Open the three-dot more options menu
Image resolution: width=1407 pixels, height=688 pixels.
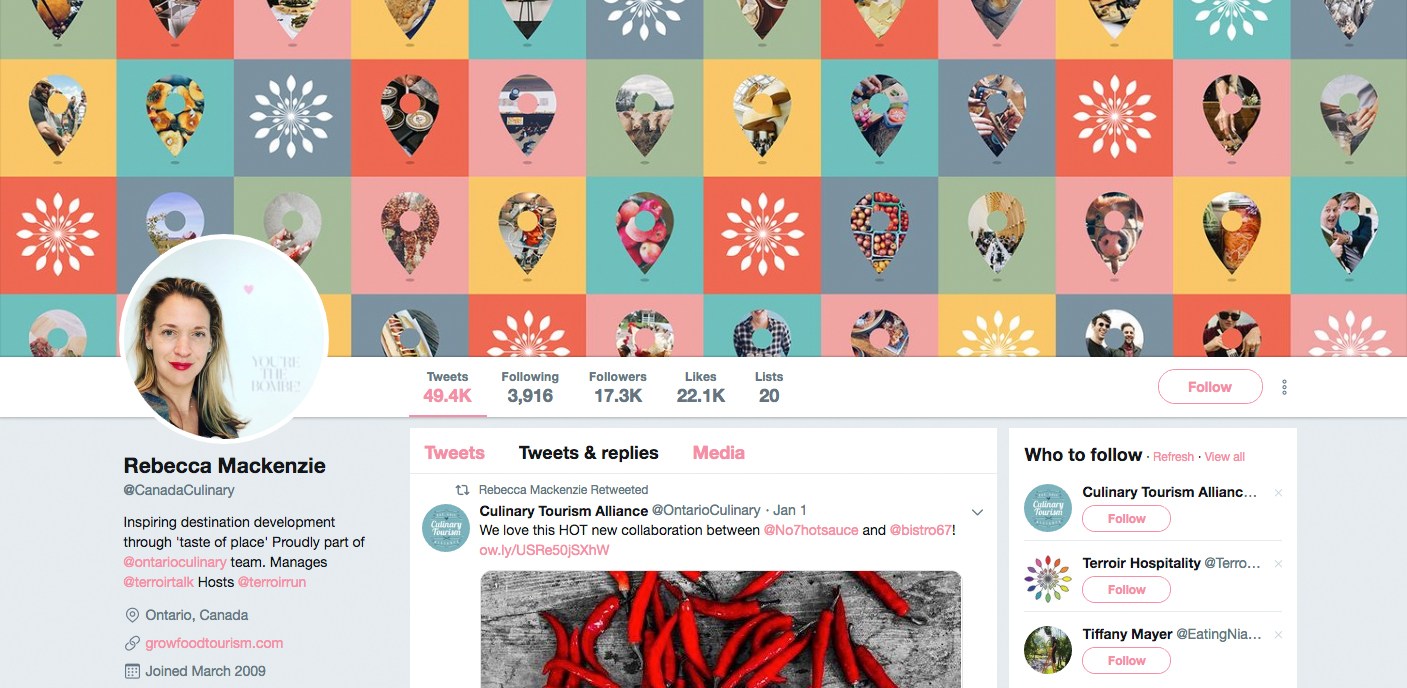tap(1284, 387)
